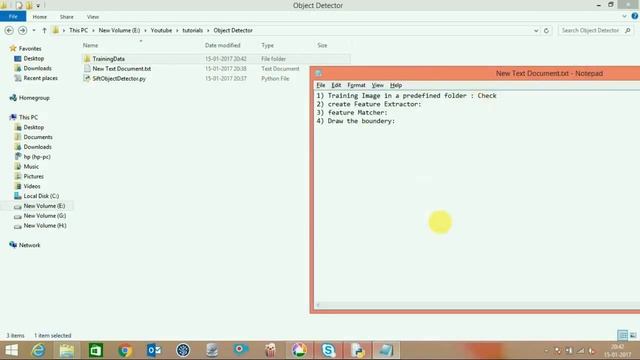Open Notepad taskbar icon
The width and height of the screenshot is (640, 360).
[x=386, y=350]
